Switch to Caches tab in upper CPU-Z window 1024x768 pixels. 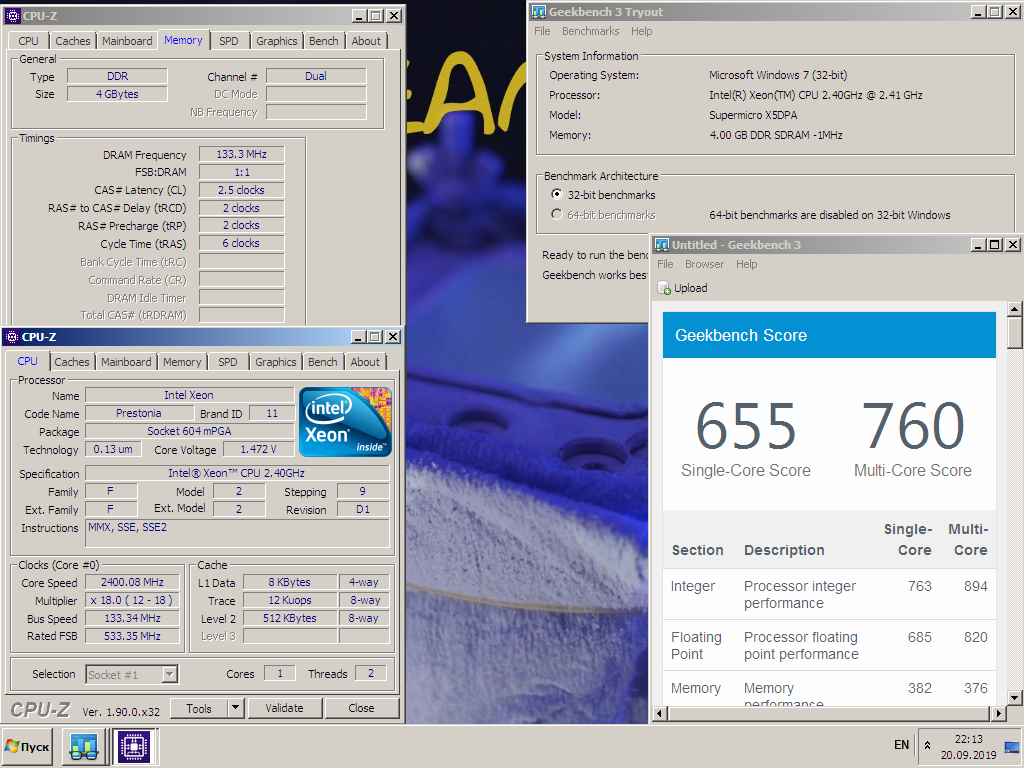tap(72, 41)
